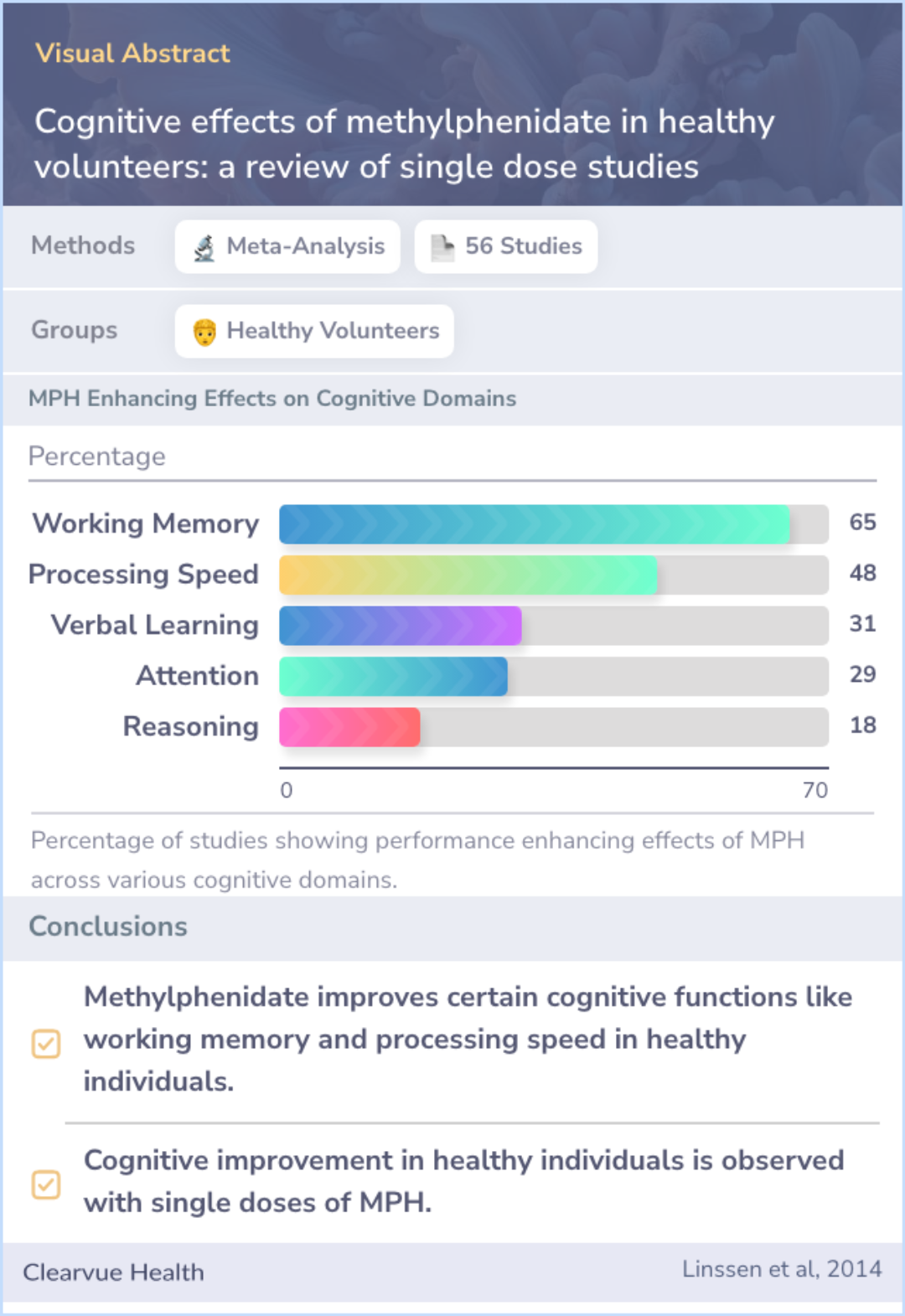
Task: Click the Processing Speed yellow-green bar
Action: 468,575
